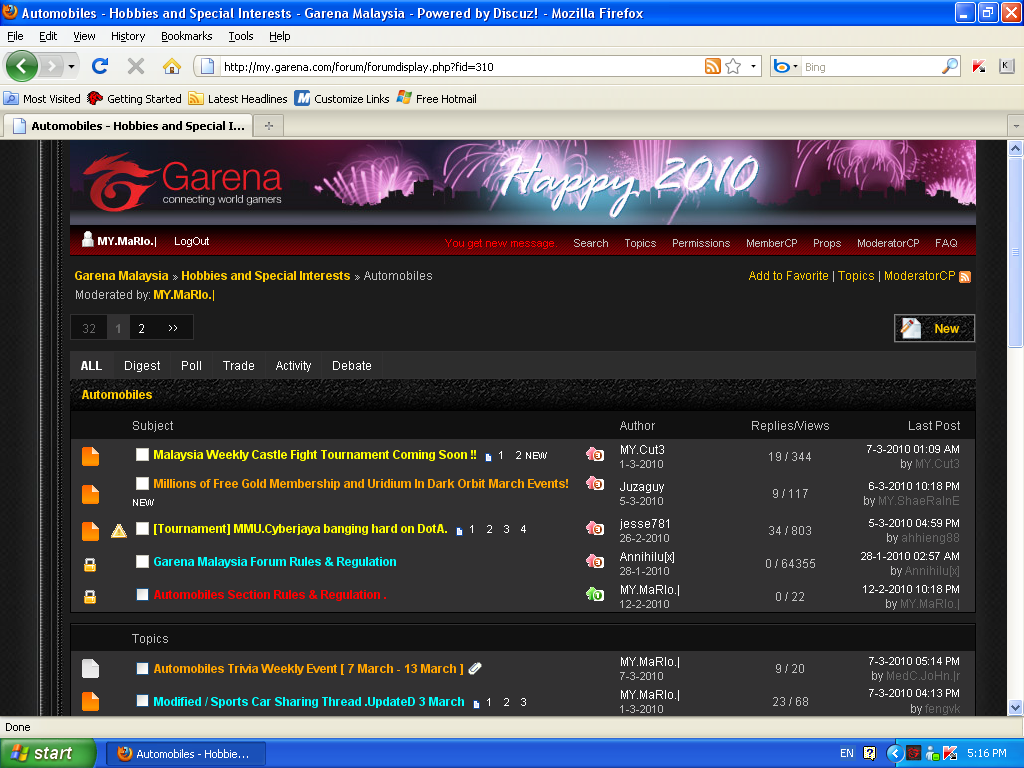This screenshot has height=768, width=1024.
Task: Click the Windows Start button
Action: (48, 754)
